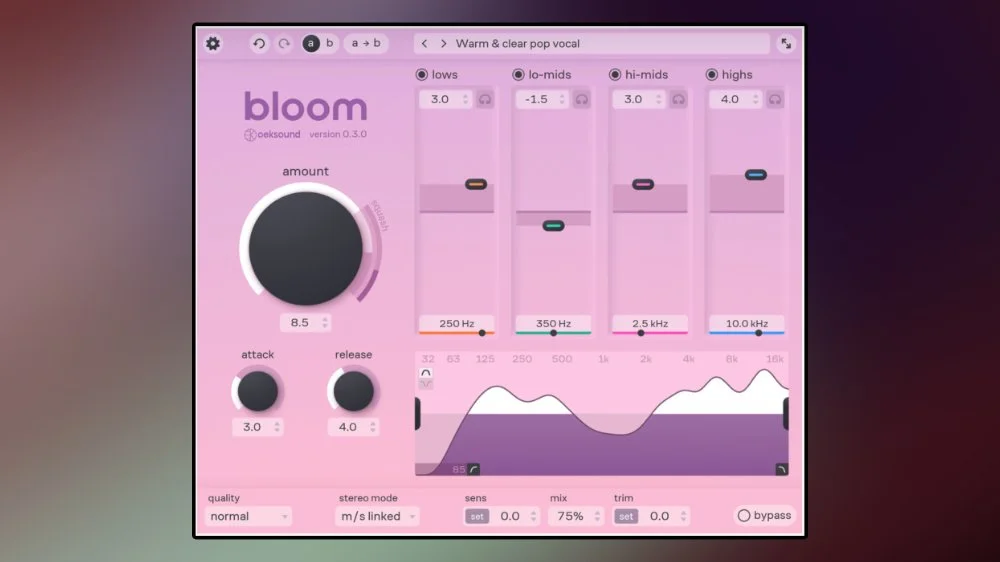The height and width of the screenshot is (562, 1000).
Task: Solo-listen to the lows band
Action: [485, 100]
